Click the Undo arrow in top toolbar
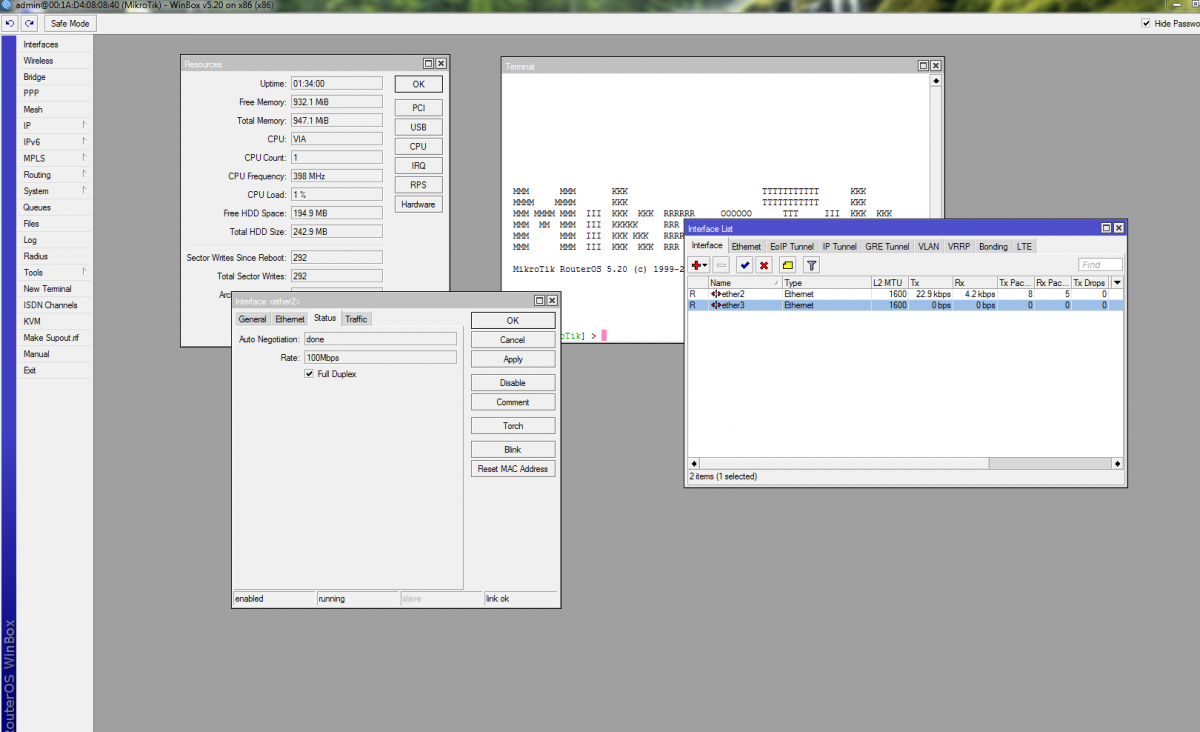 [10, 23]
